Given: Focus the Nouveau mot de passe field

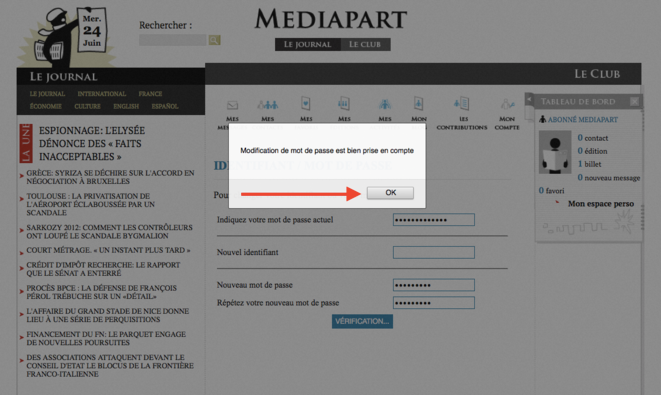Looking at the screenshot, I should (434, 285).
